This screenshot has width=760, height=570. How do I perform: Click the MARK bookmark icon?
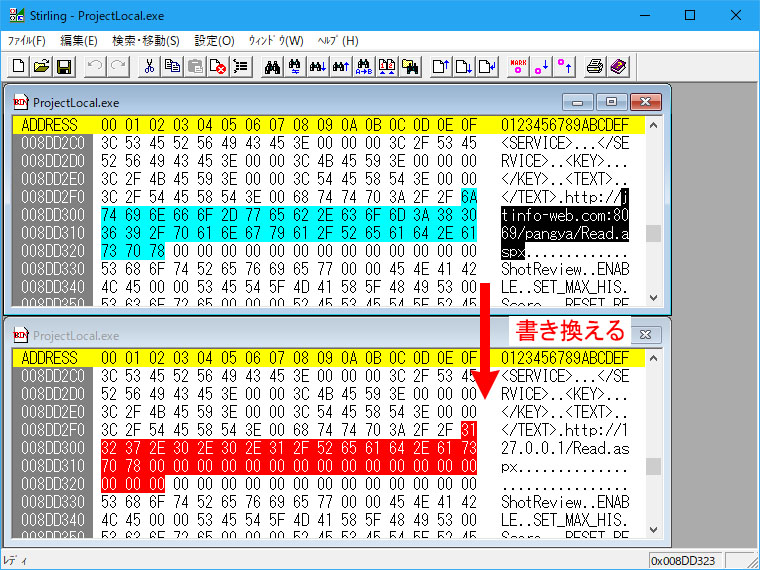click(x=518, y=67)
